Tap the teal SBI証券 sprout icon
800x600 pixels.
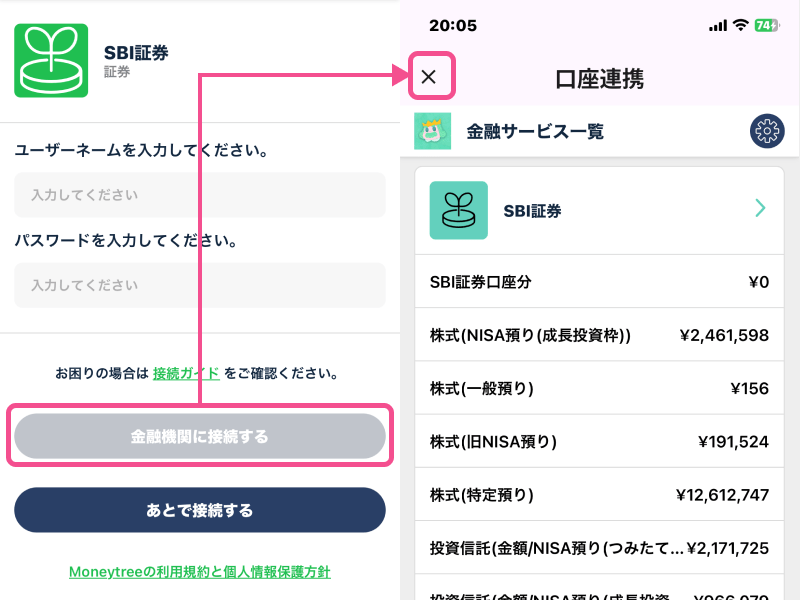click(x=458, y=210)
